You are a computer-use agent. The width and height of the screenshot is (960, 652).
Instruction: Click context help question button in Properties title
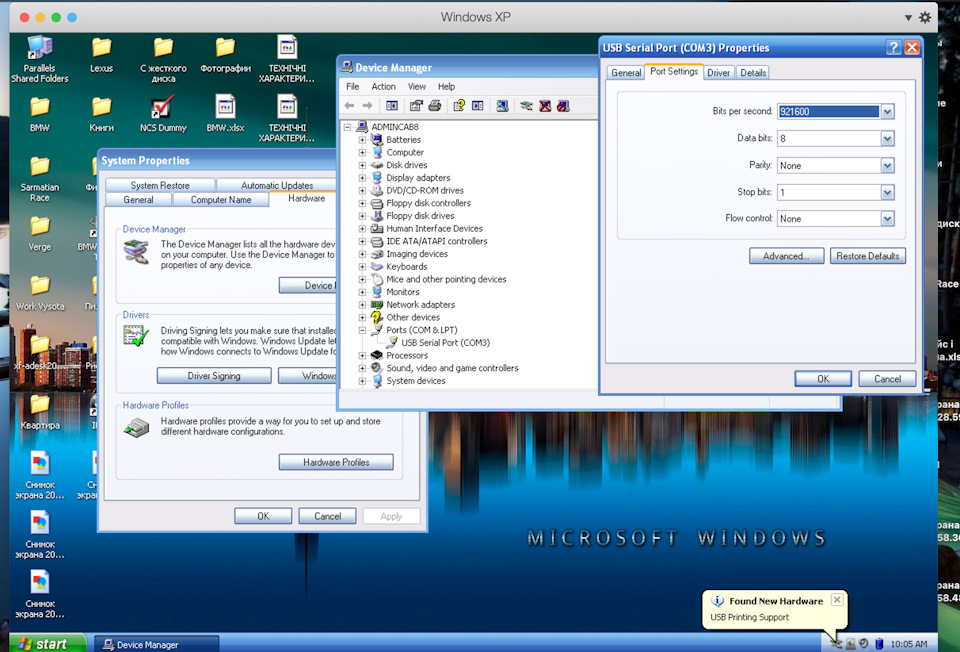tap(893, 48)
